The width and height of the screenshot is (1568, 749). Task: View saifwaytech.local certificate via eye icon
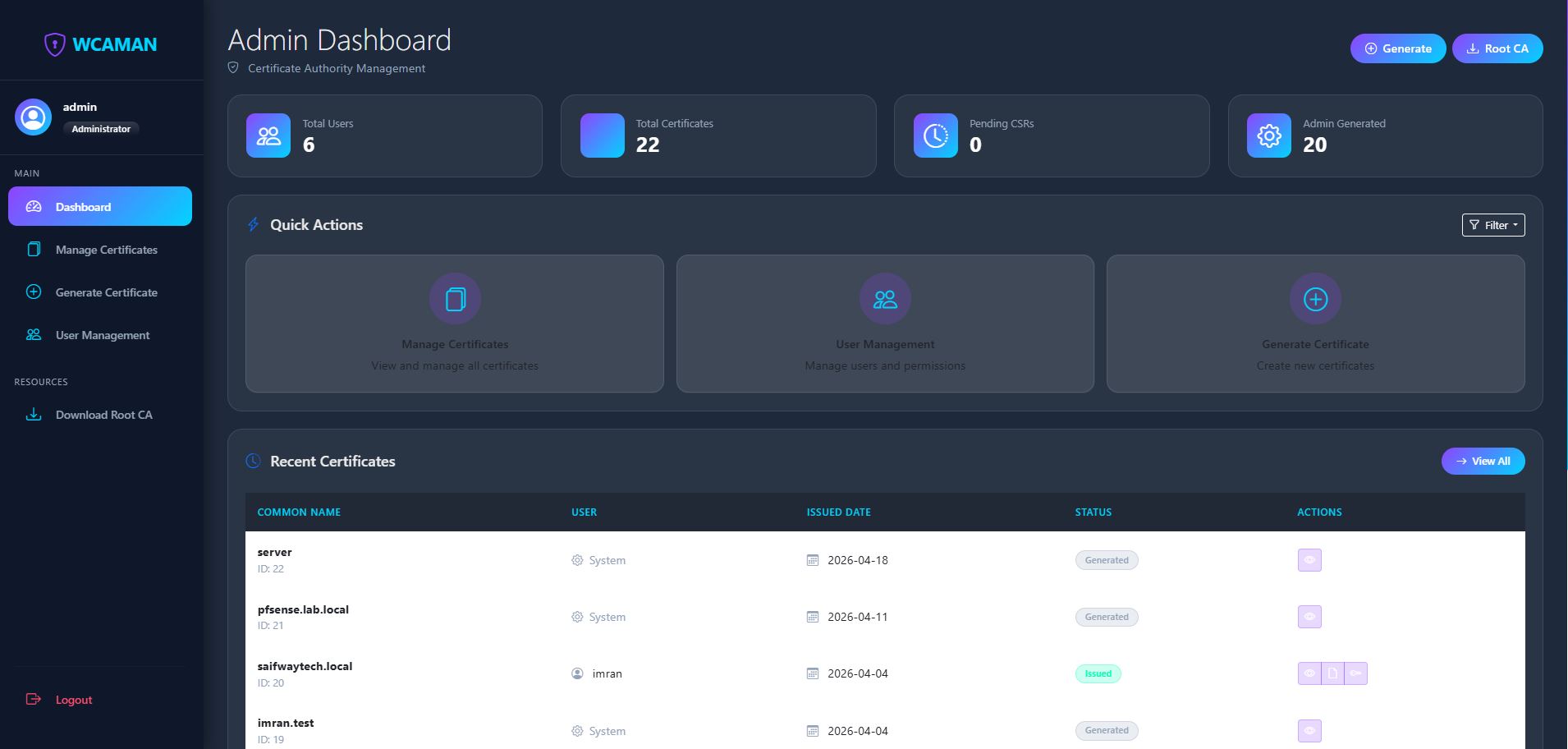click(1309, 673)
